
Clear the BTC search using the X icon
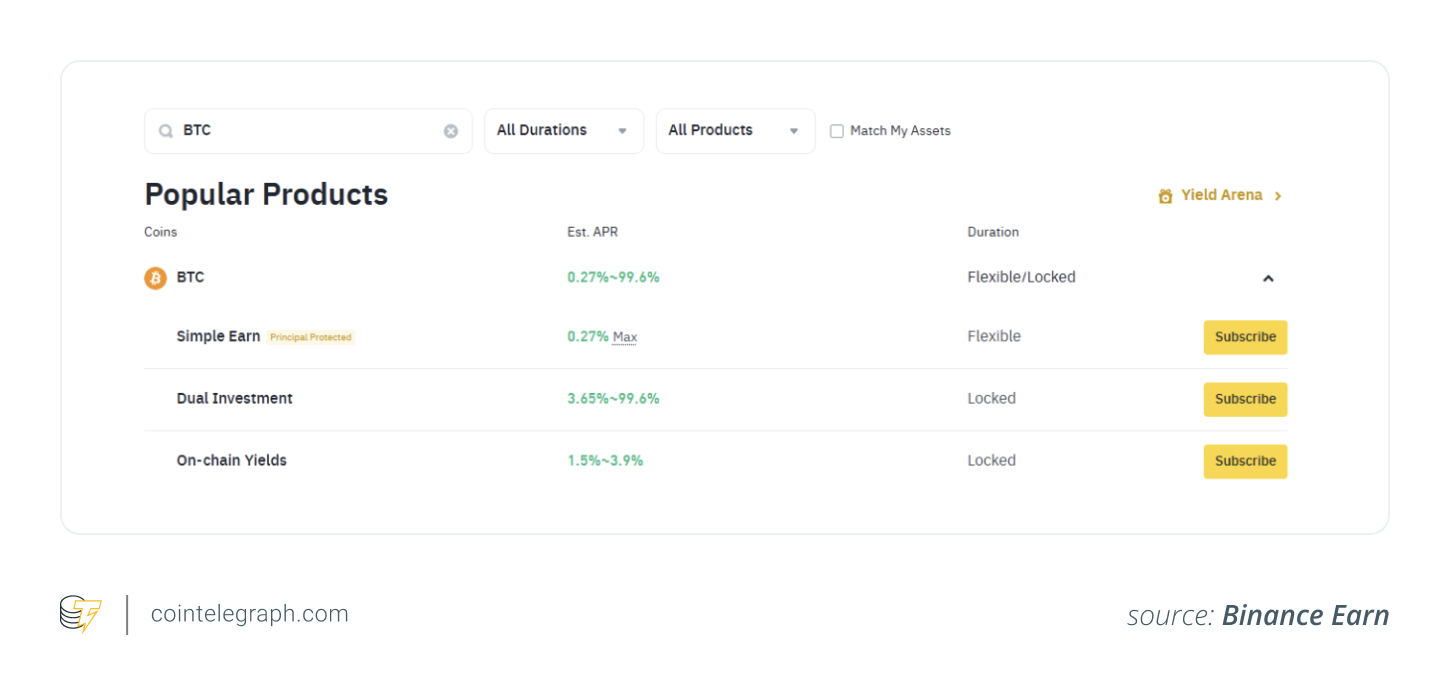click(x=450, y=130)
